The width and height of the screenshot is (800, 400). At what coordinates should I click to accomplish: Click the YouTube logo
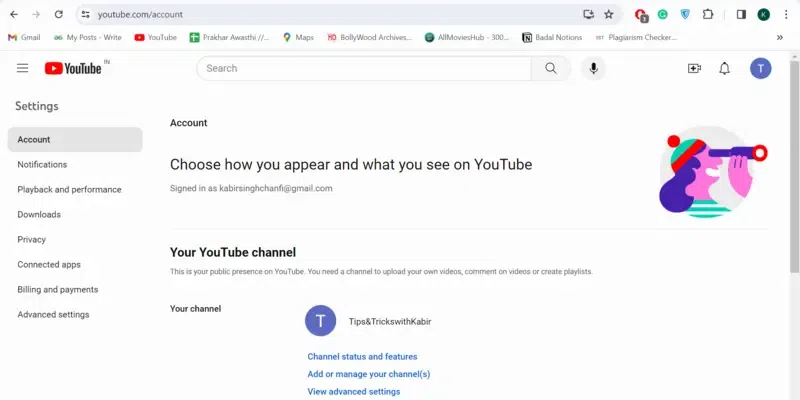[x=73, y=68]
